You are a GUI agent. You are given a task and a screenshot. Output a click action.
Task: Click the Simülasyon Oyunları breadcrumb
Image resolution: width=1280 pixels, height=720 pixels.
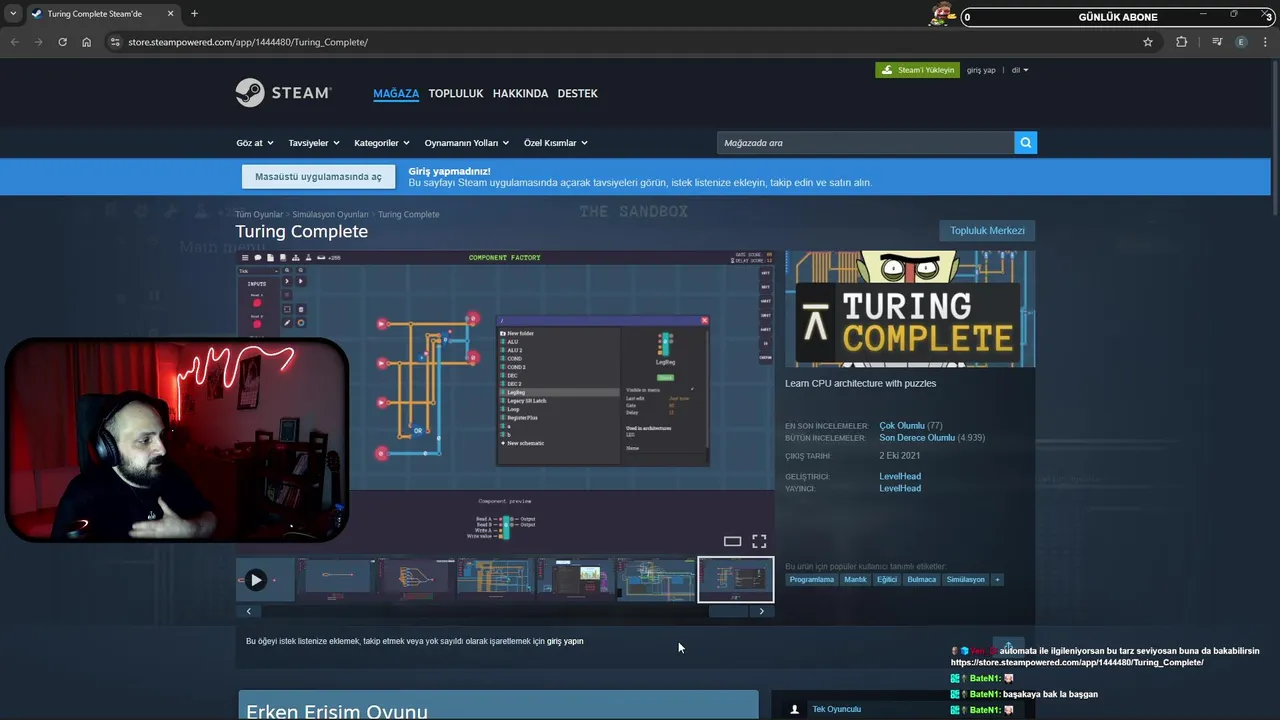[x=330, y=214]
